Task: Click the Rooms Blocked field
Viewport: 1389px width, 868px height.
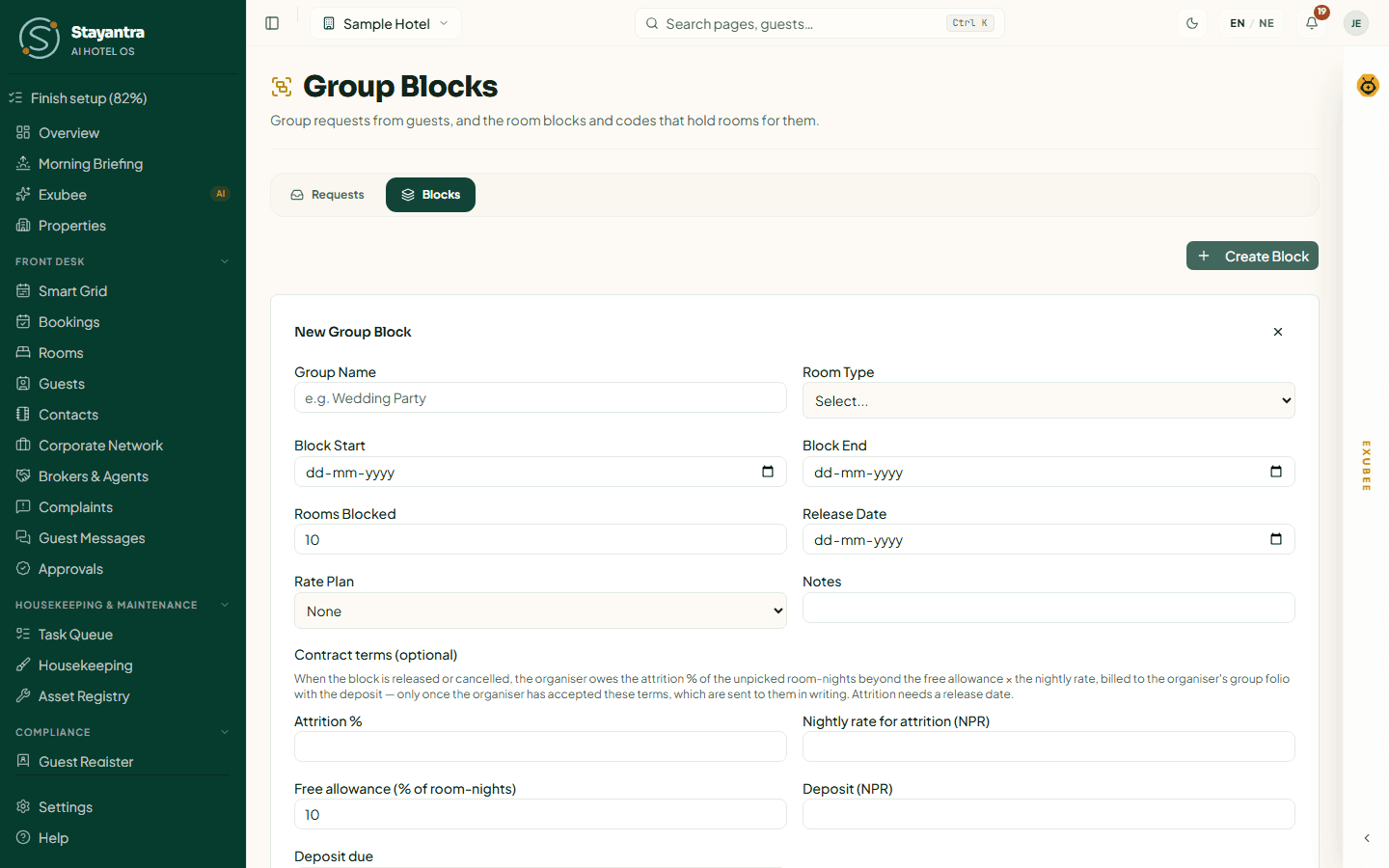Action: coord(540,539)
